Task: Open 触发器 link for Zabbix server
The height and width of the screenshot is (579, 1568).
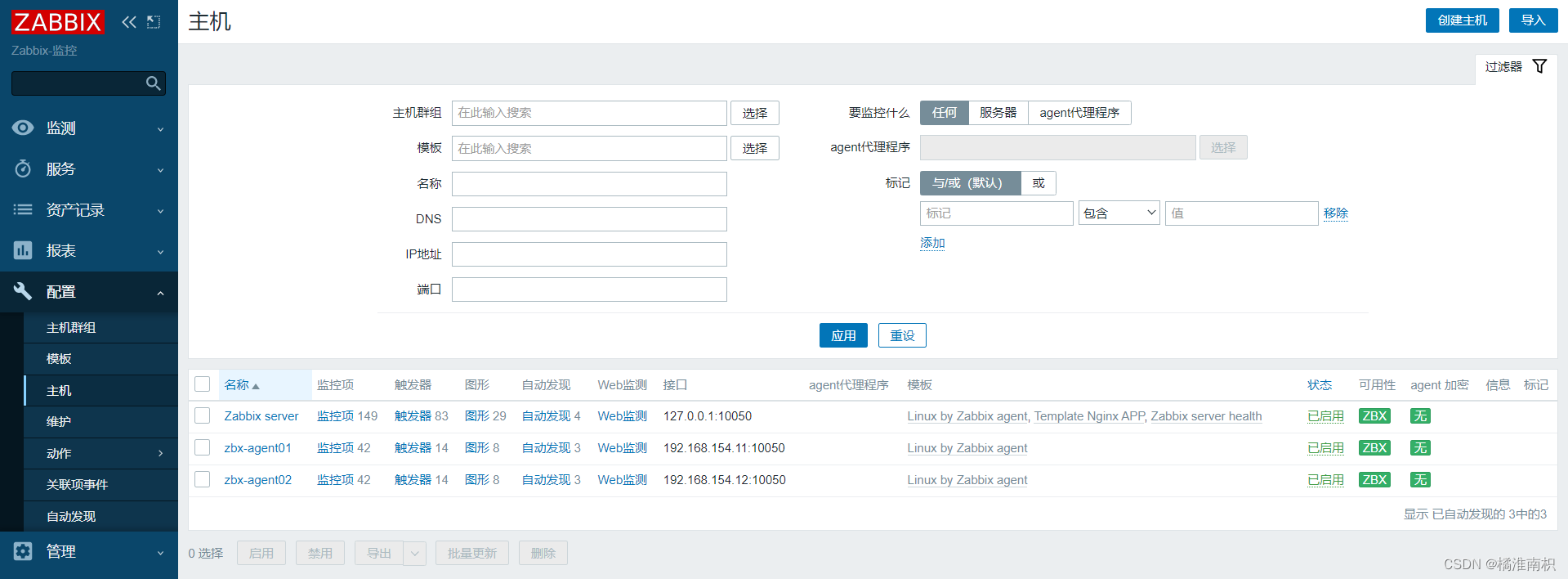Action: [x=413, y=416]
